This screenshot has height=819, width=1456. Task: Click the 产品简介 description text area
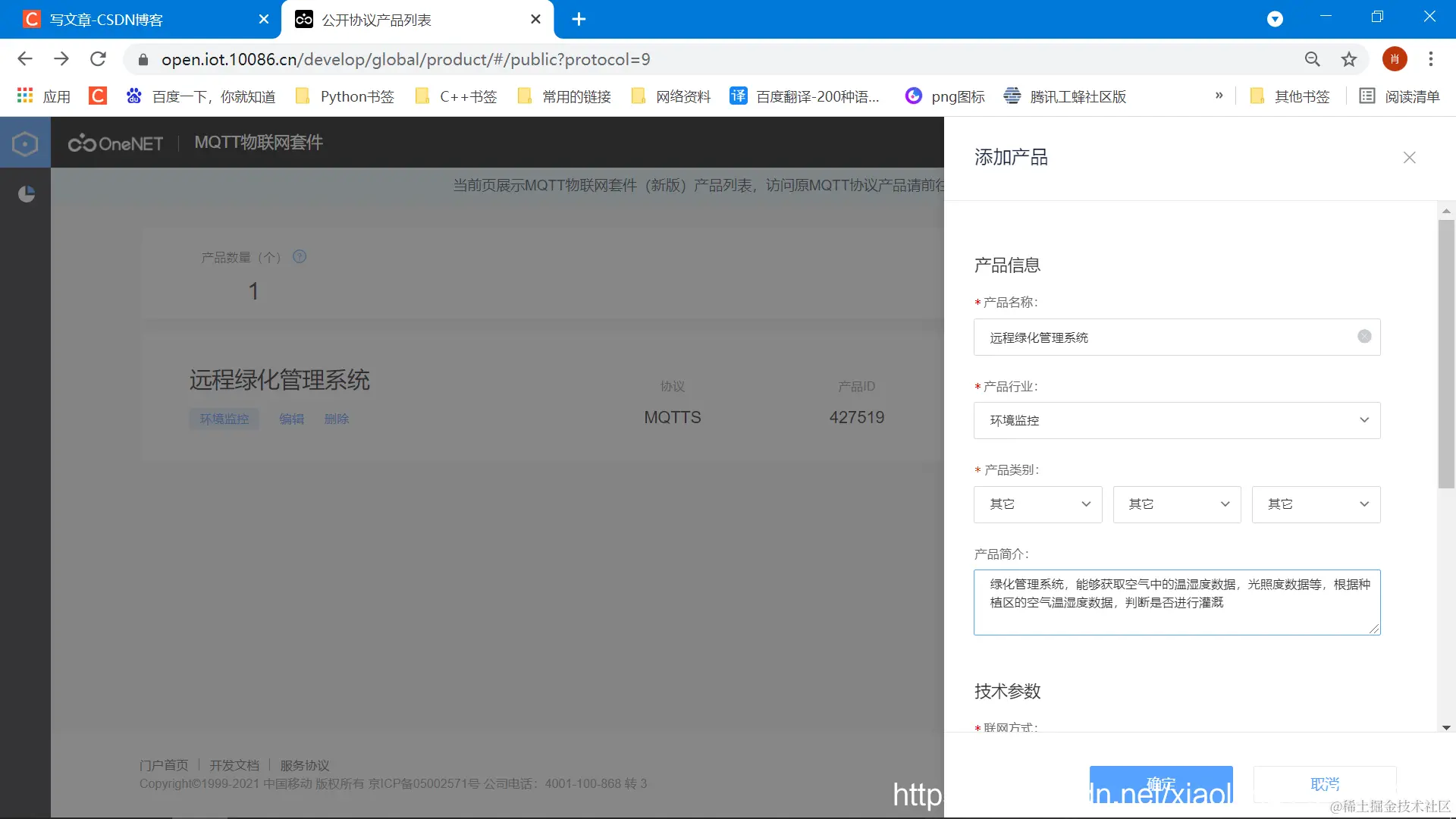pyautogui.click(x=1176, y=602)
